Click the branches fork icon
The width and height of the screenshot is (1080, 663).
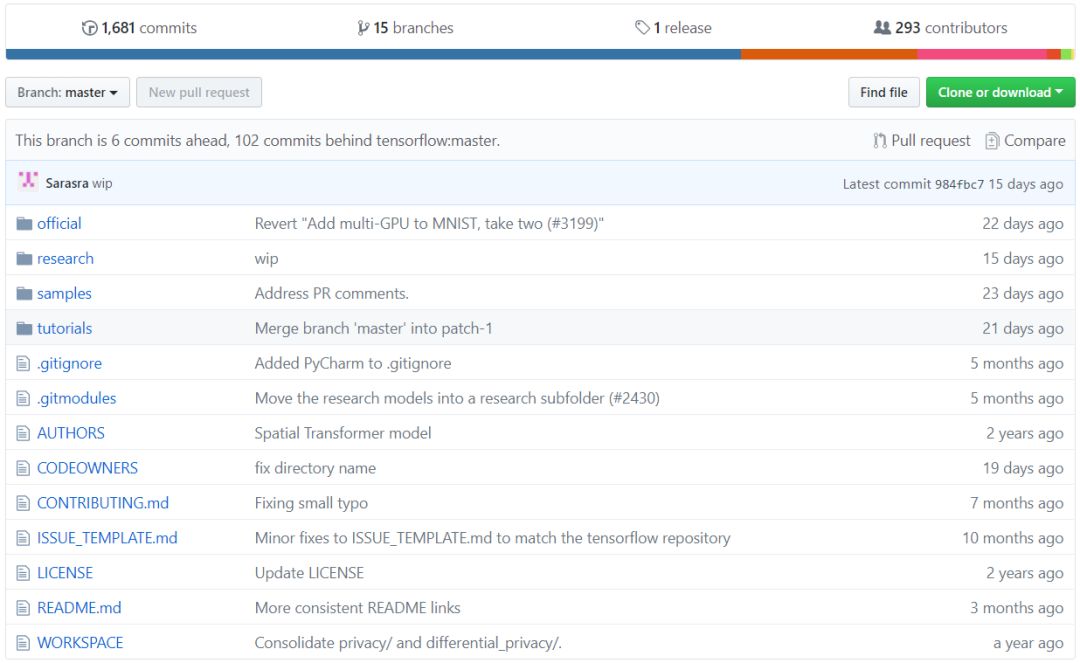tap(363, 28)
